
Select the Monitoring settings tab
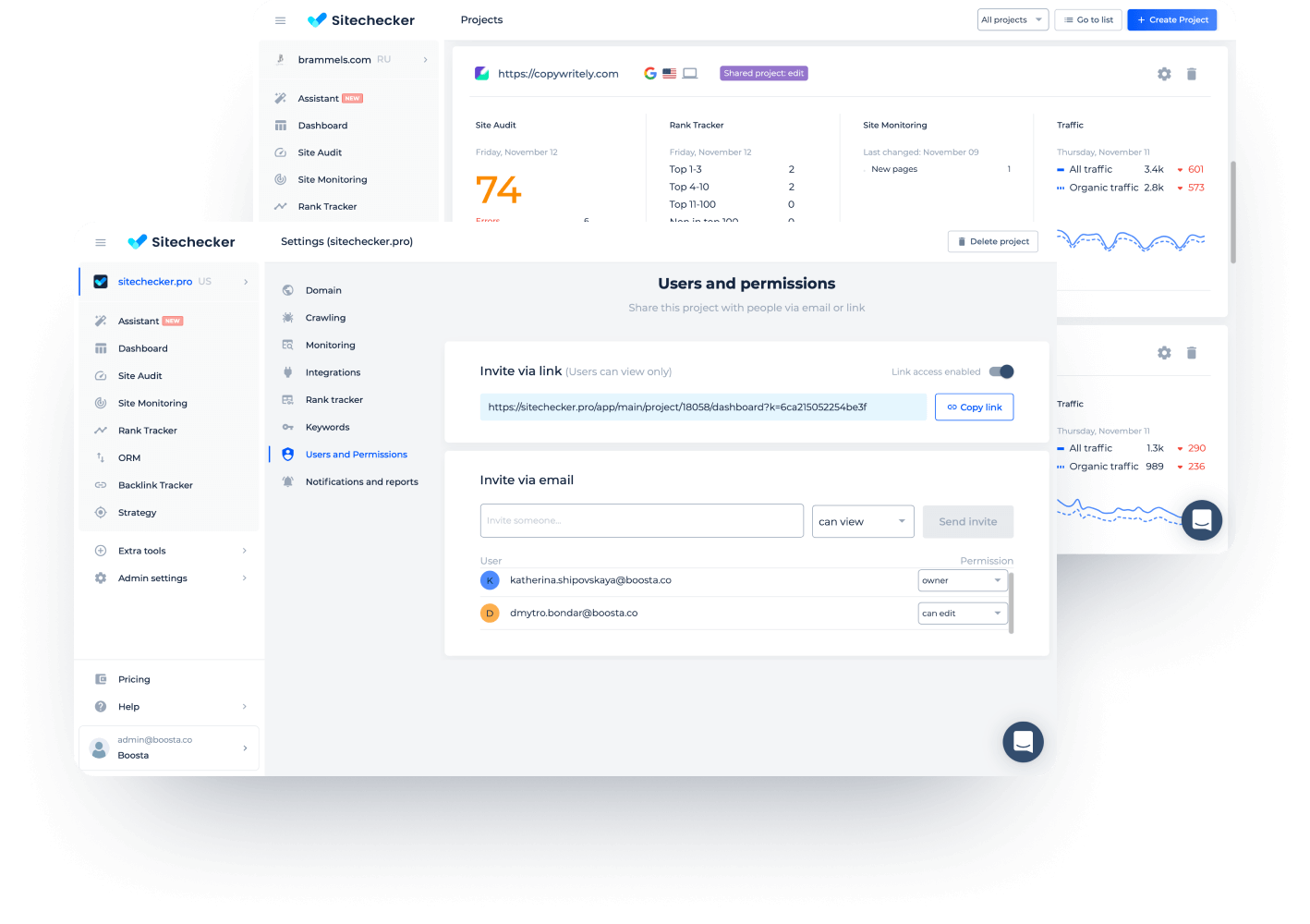[x=330, y=346]
